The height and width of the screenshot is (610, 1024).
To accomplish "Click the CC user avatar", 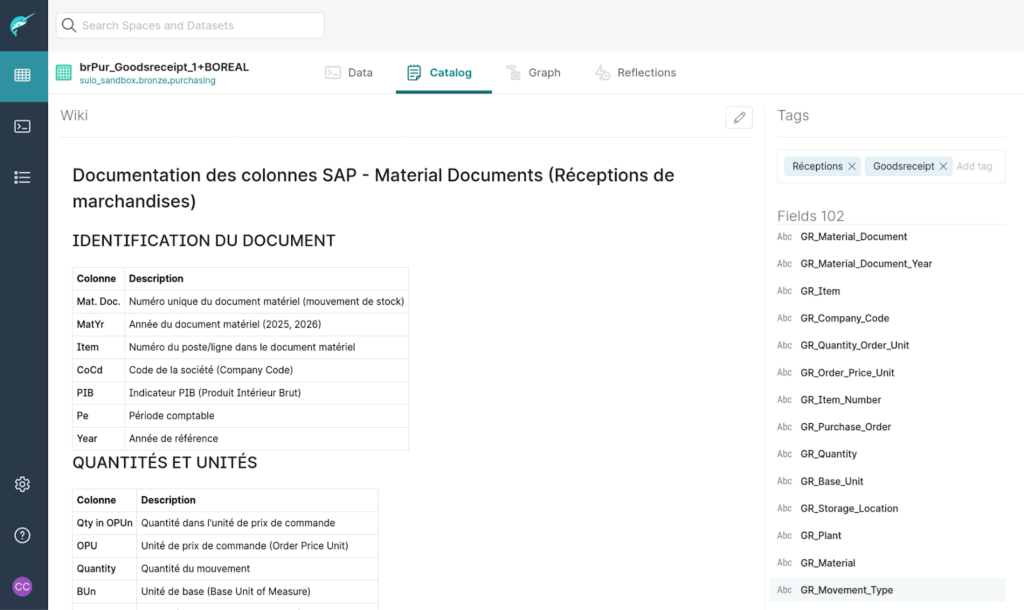I will coord(22,586).
